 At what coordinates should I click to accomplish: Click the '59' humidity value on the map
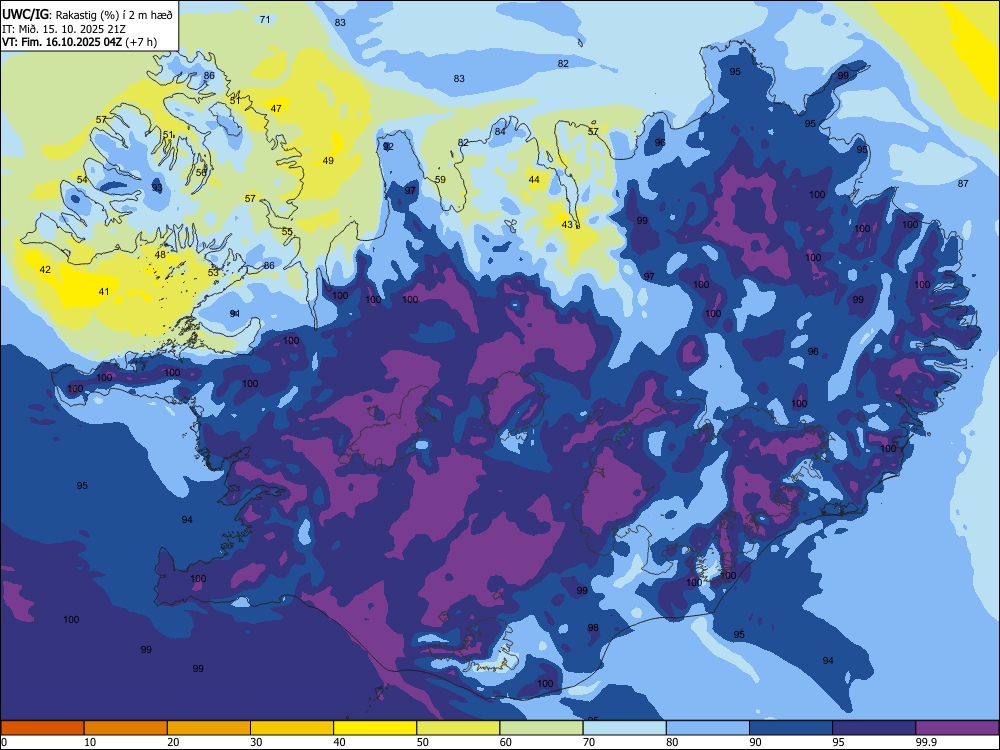point(440,180)
